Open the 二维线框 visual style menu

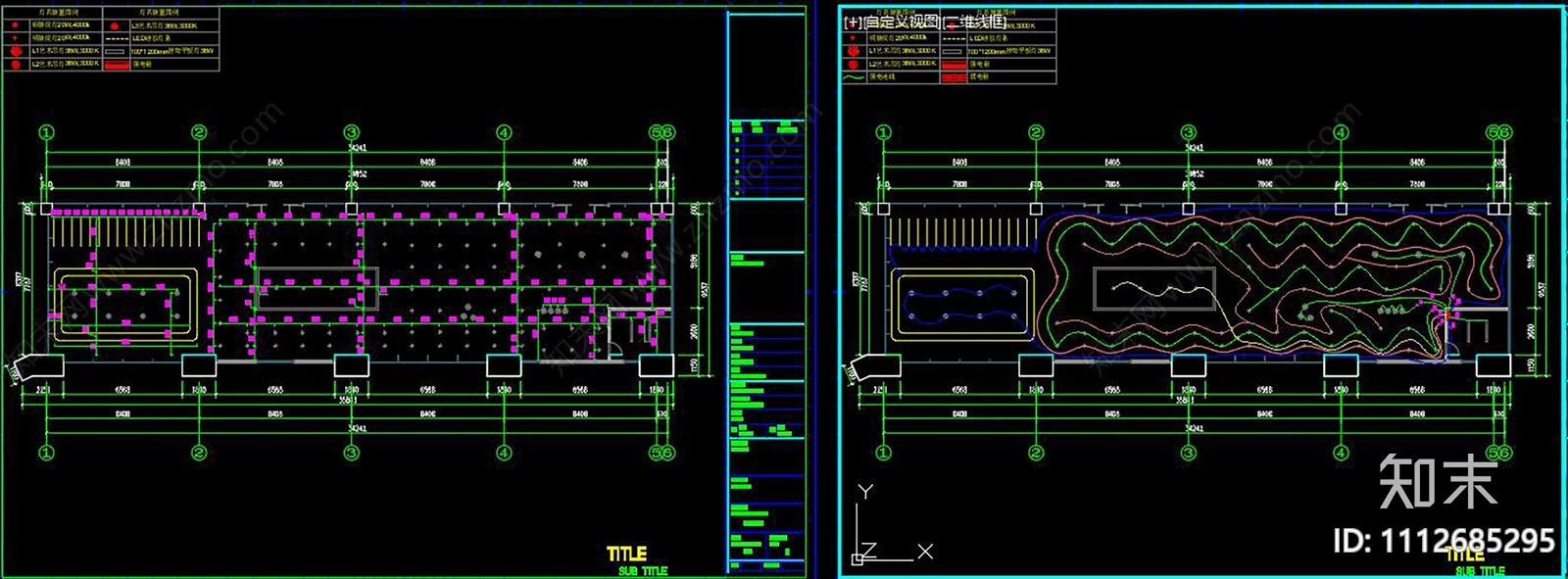pyautogui.click(x=974, y=22)
